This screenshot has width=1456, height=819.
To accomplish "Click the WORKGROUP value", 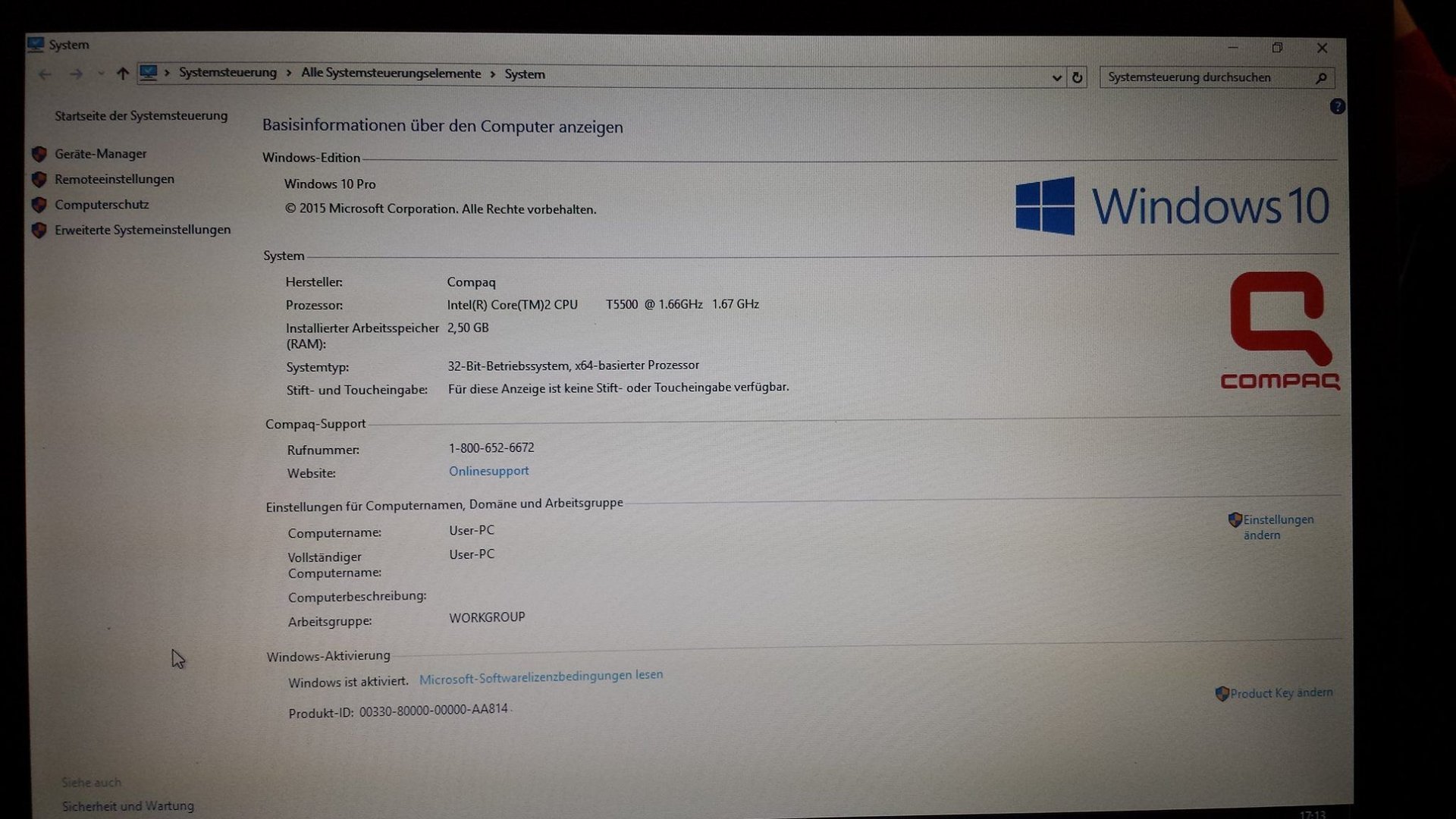I will (487, 617).
